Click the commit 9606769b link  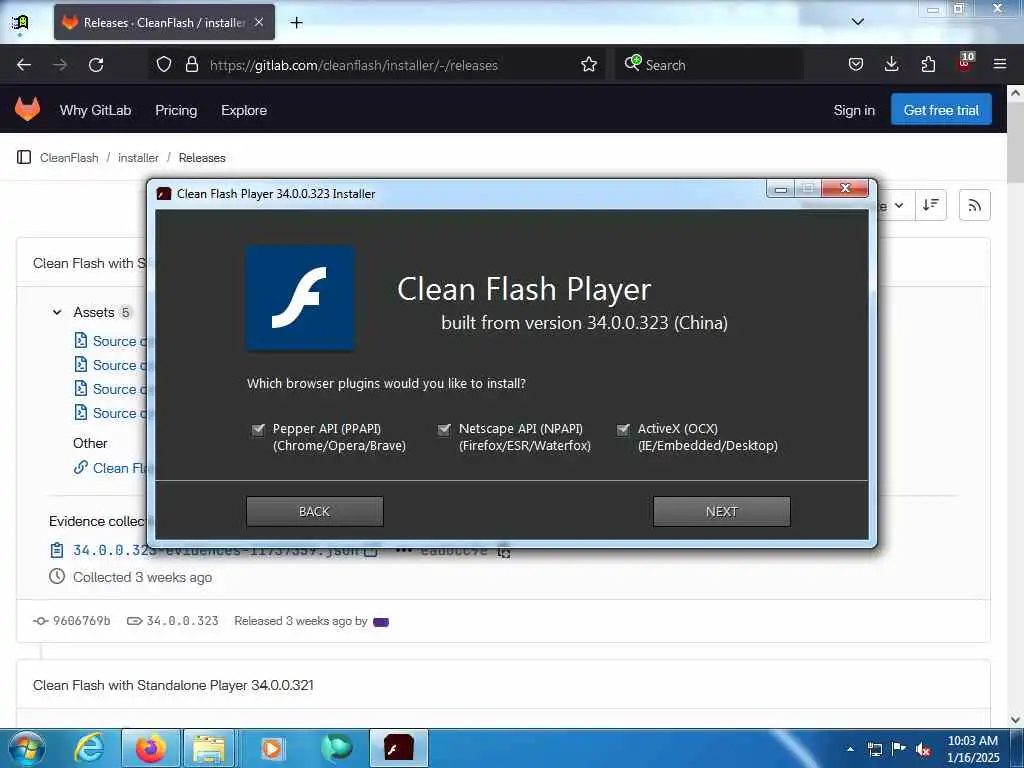[81, 621]
